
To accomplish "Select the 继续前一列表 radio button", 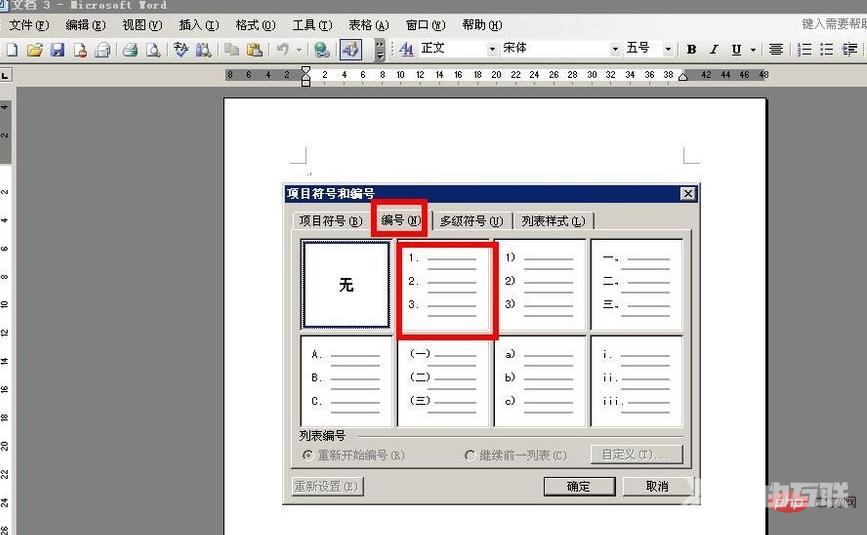I will point(470,455).
